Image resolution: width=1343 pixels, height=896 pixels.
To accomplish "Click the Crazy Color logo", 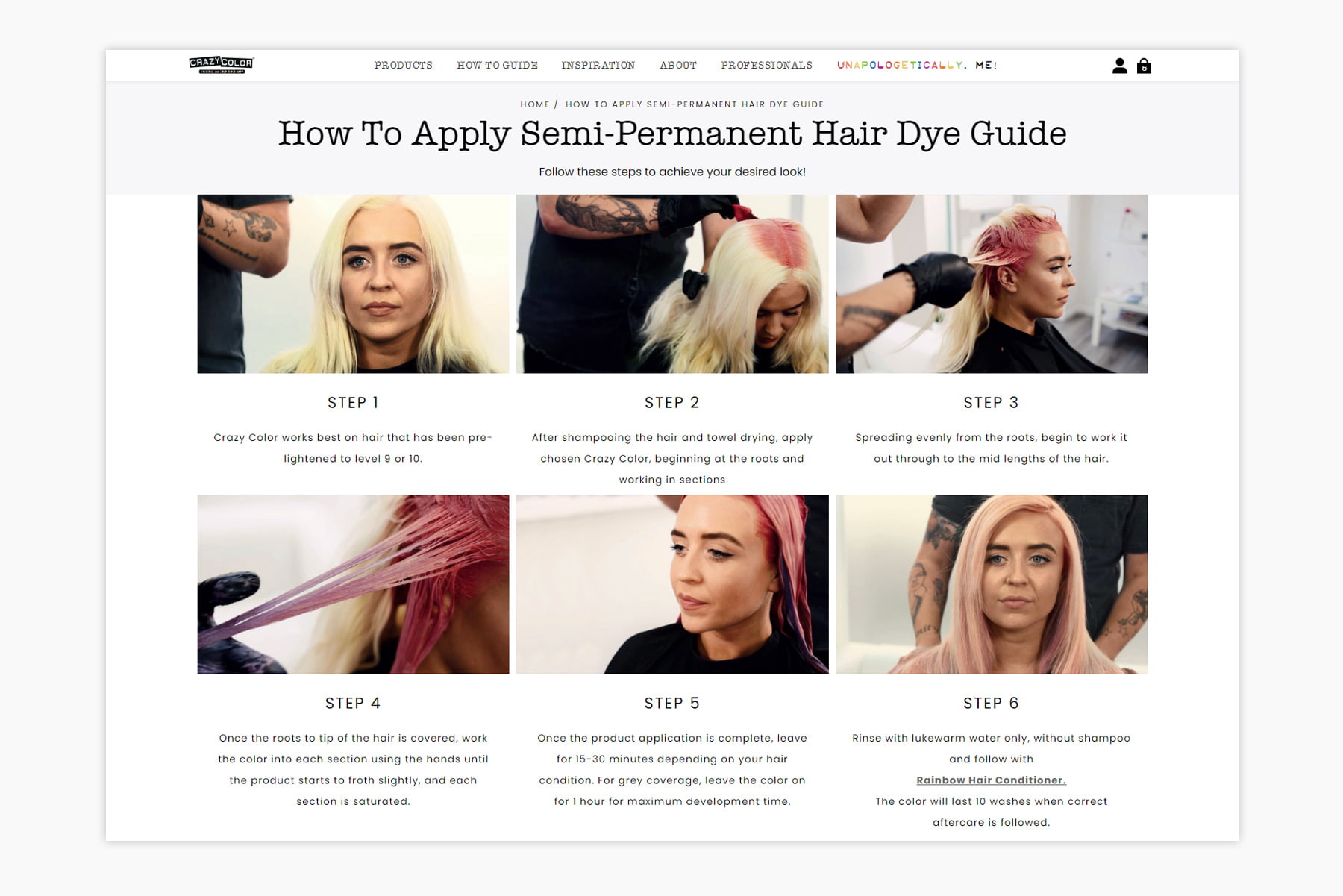I will tap(221, 65).
